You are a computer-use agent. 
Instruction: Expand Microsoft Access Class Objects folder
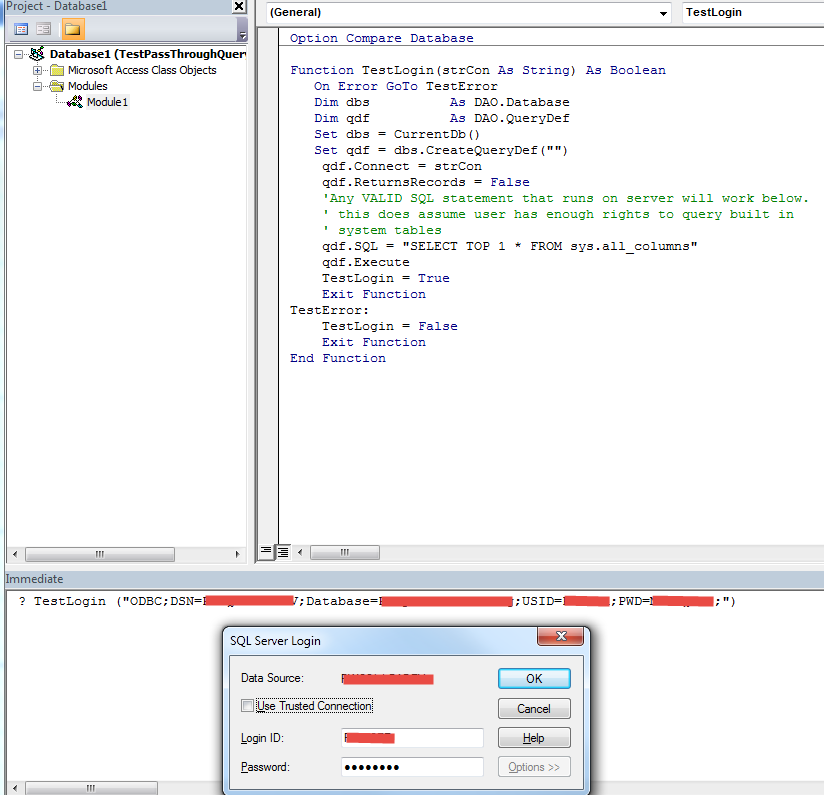click(x=37, y=70)
